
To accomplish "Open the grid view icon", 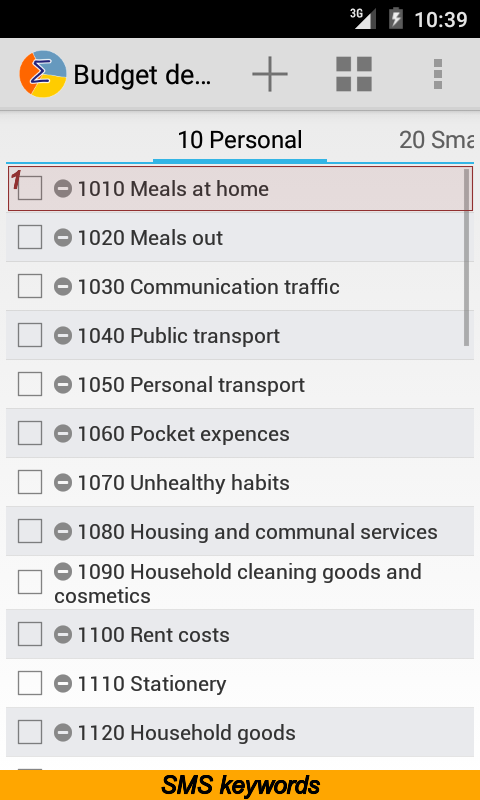I will [353, 74].
